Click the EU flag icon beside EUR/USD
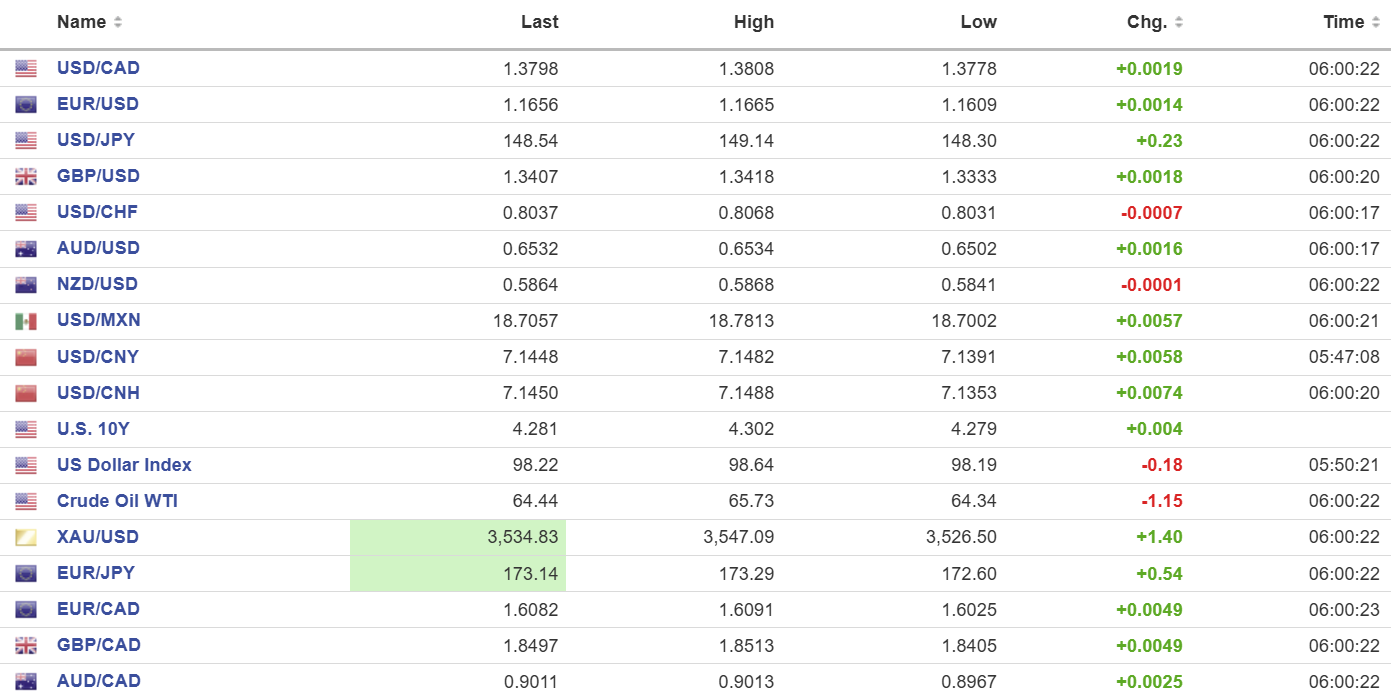 (x=26, y=105)
